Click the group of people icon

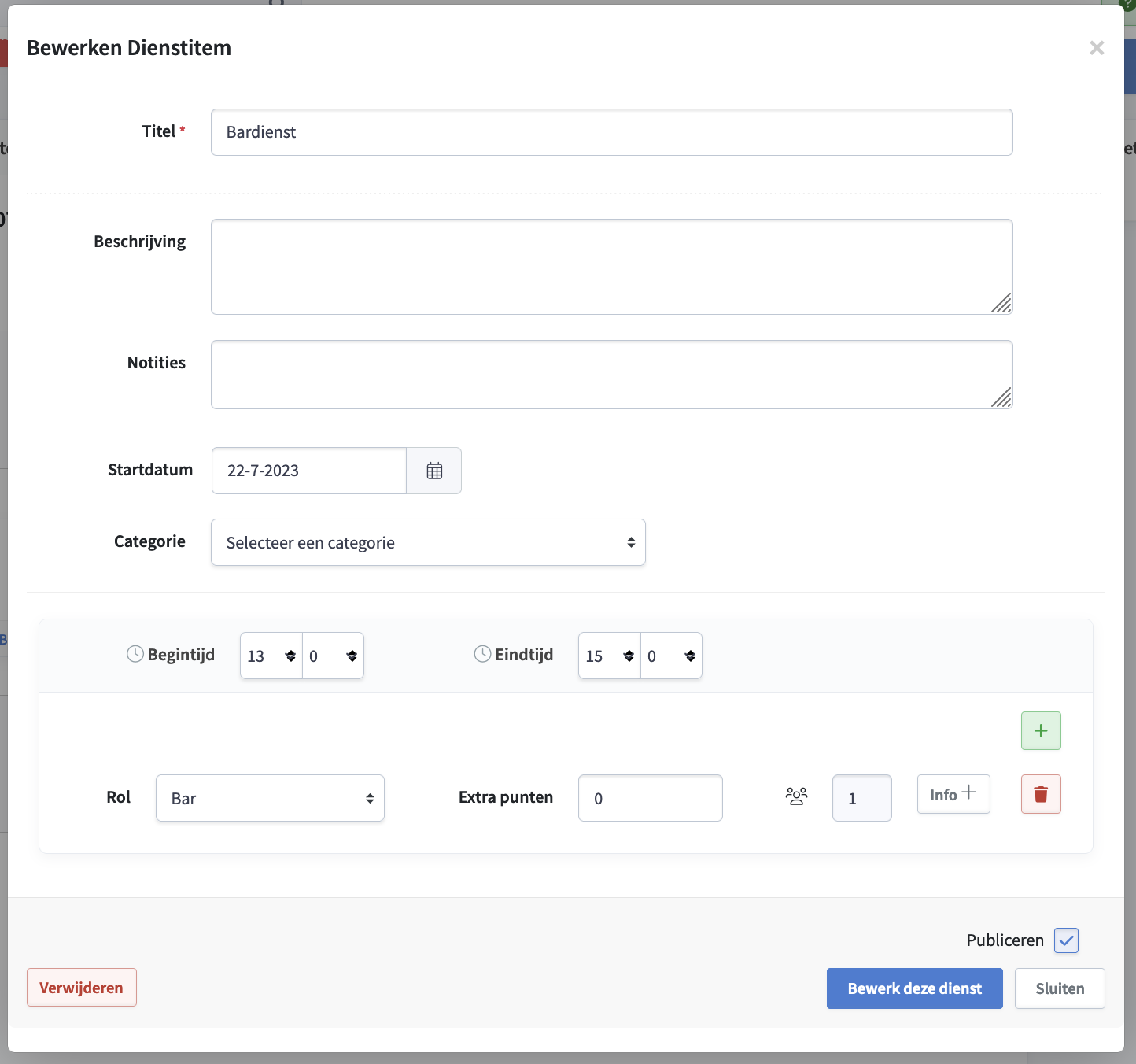[x=796, y=796]
